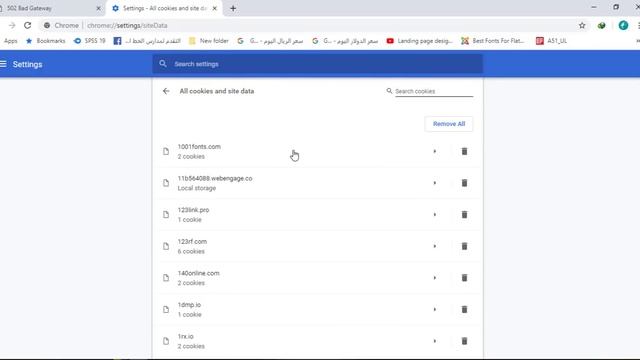This screenshot has height=360, width=640.
Task: Open the A51_UL bookmark
Action: coord(551,41)
